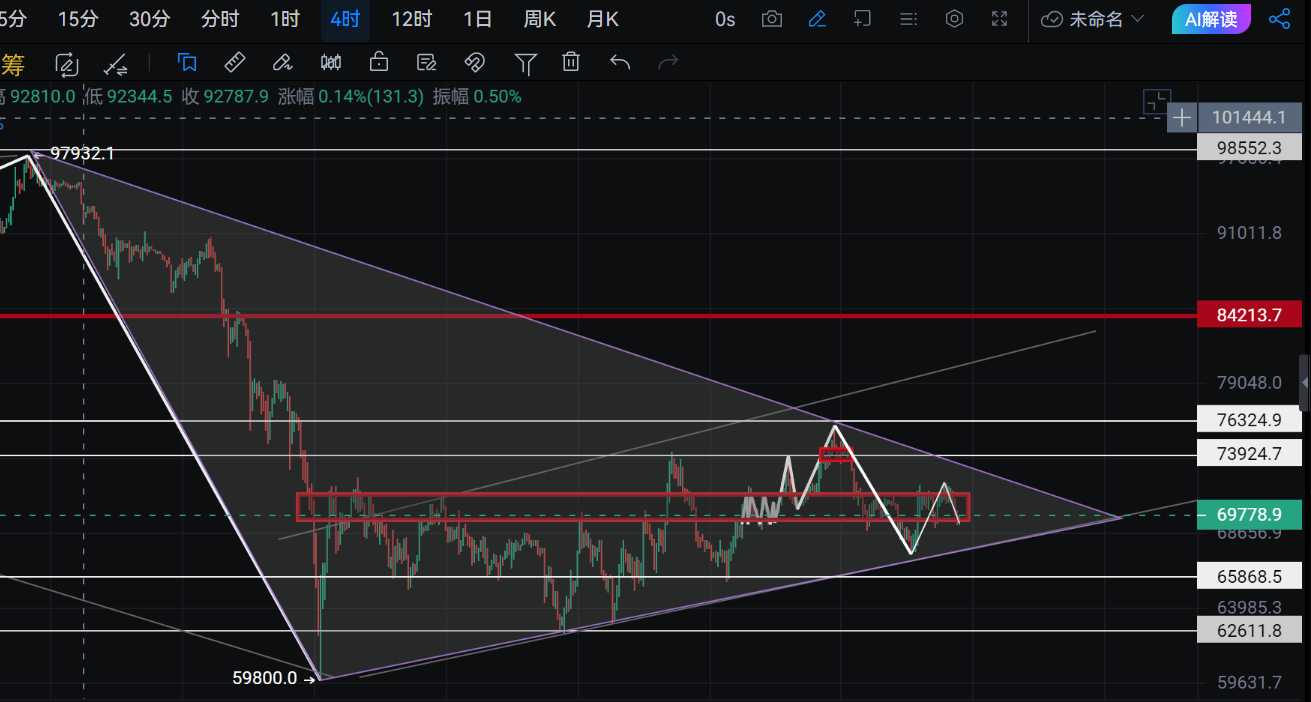Enter fullscreen with the expand arrows icon
Image resolution: width=1311 pixels, height=702 pixels.
[x=999, y=19]
